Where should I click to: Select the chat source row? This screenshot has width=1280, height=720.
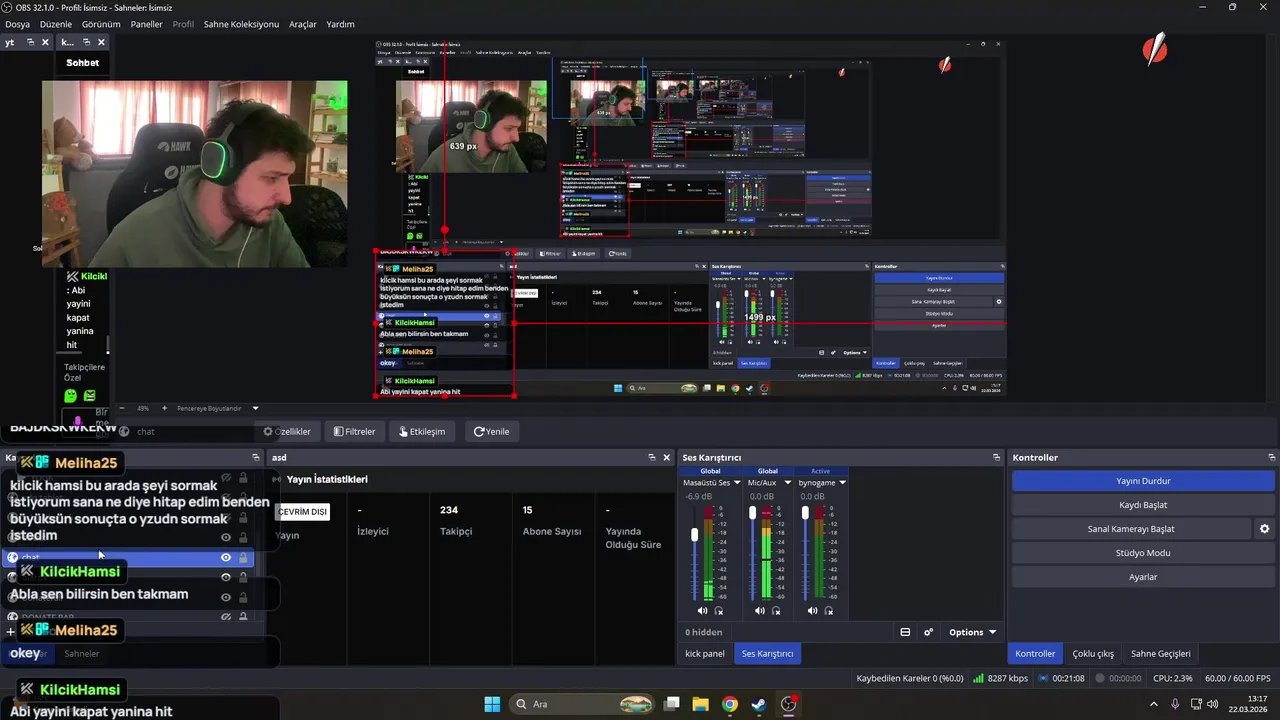coord(128,557)
